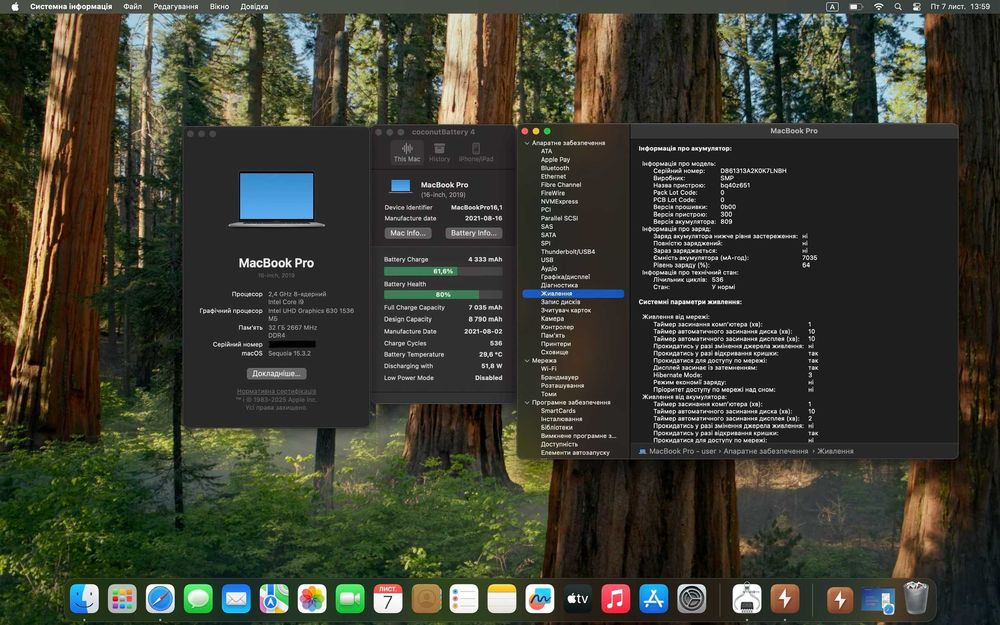Image resolution: width=1000 pixels, height=625 pixels.
Task: Launch Freeform from the Dock
Action: point(540,599)
